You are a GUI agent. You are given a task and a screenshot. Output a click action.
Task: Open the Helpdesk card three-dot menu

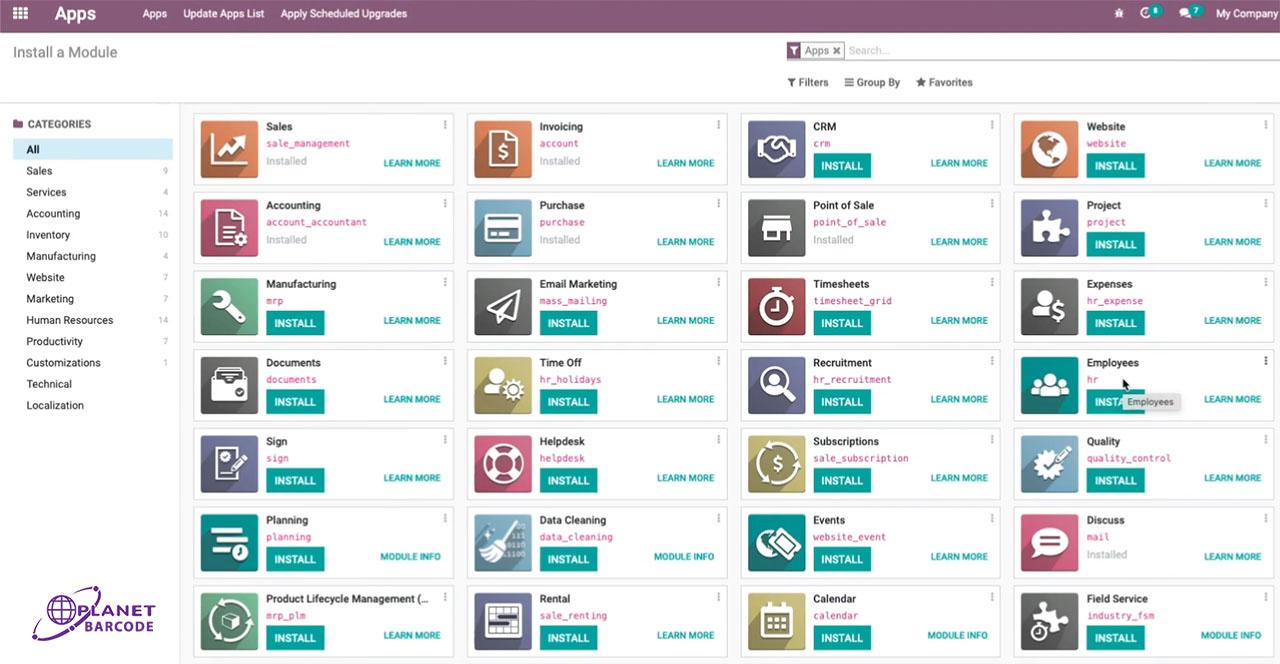[x=719, y=440]
